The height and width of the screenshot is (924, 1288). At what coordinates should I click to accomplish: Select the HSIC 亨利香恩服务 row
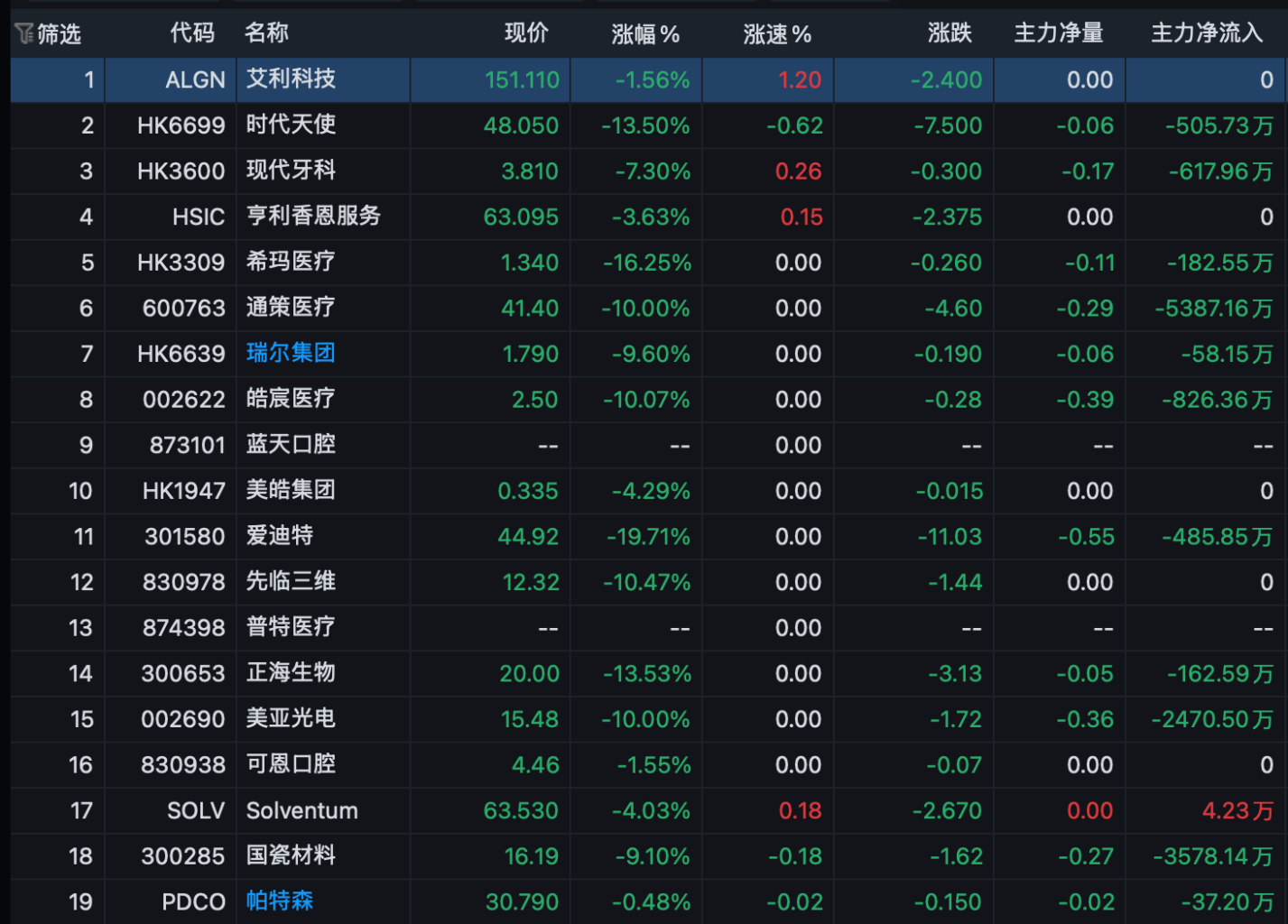click(x=649, y=217)
